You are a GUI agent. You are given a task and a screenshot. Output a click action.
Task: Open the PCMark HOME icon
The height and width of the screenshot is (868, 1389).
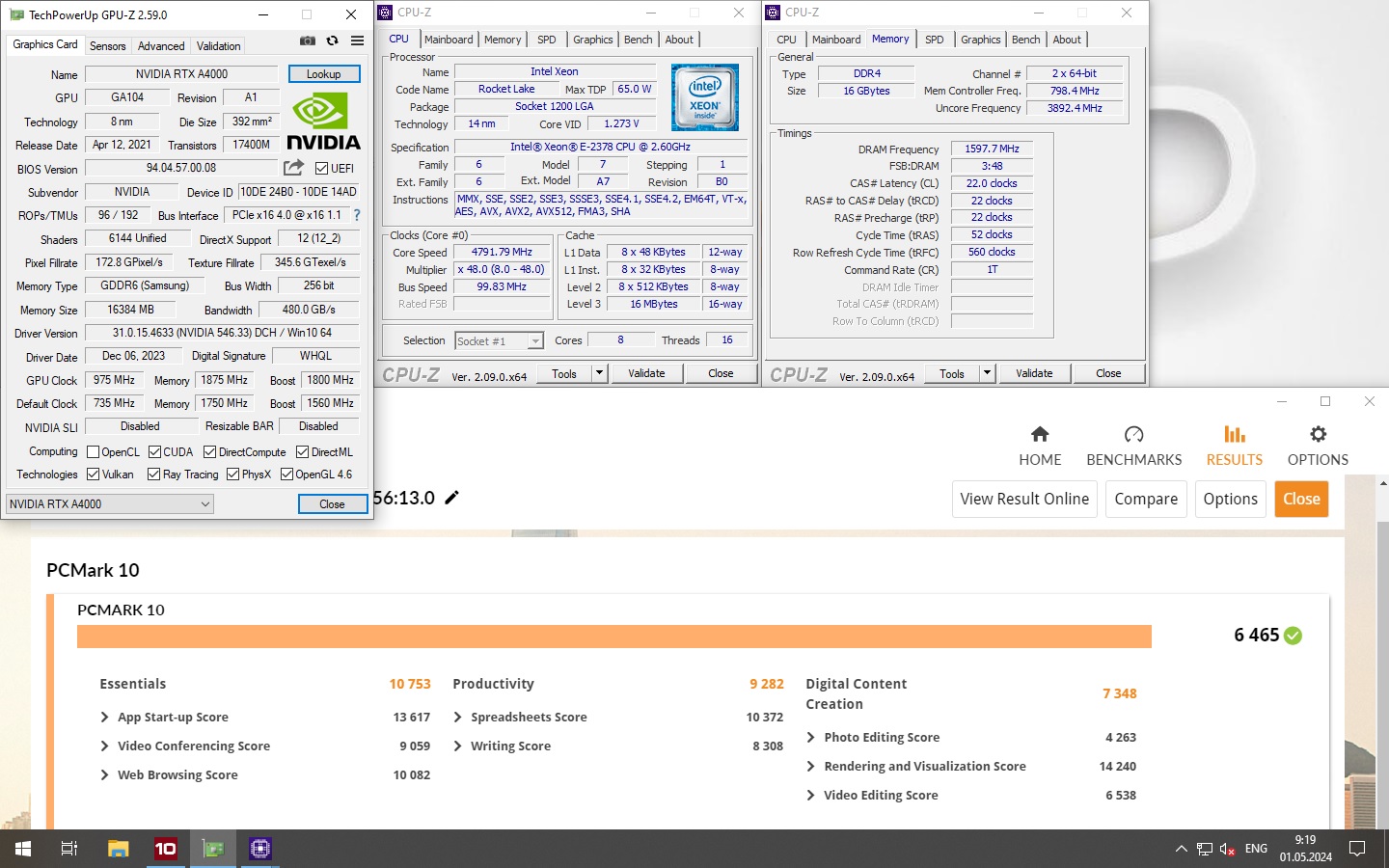click(1040, 434)
